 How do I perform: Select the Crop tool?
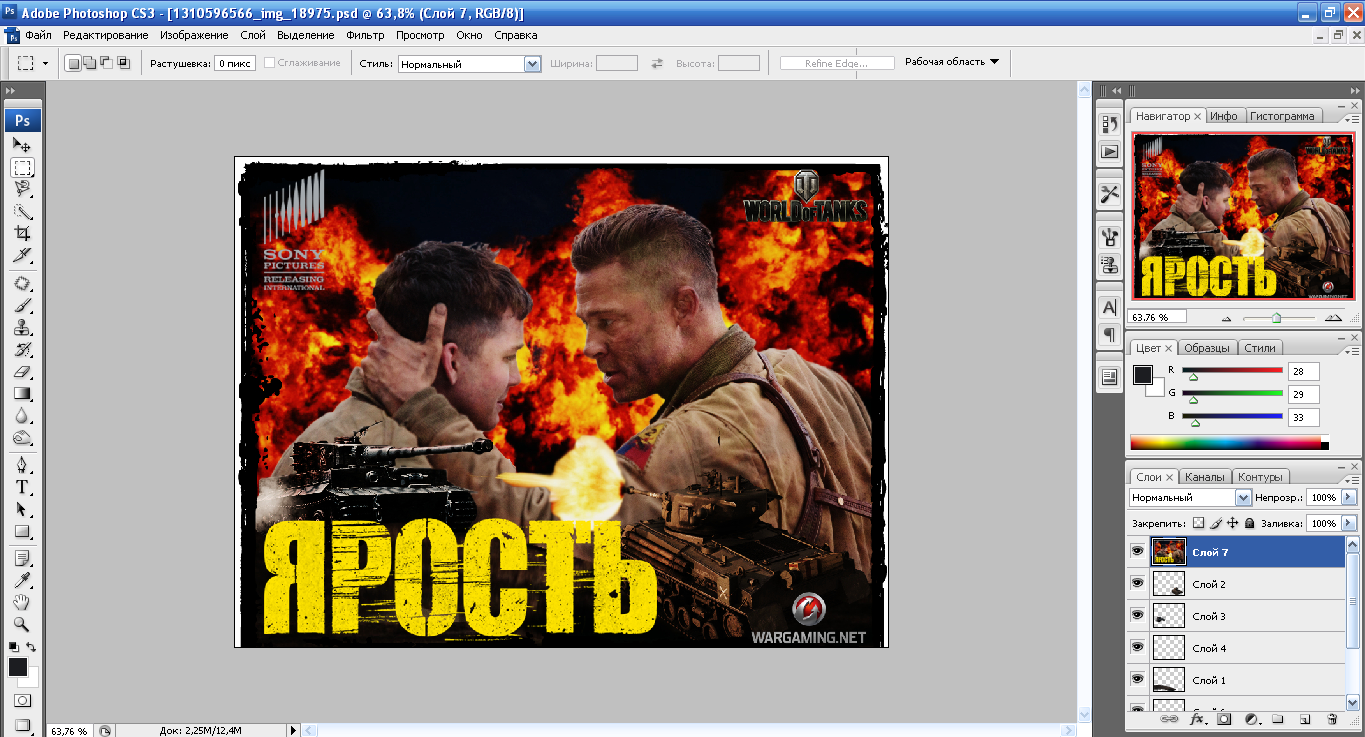(x=22, y=233)
